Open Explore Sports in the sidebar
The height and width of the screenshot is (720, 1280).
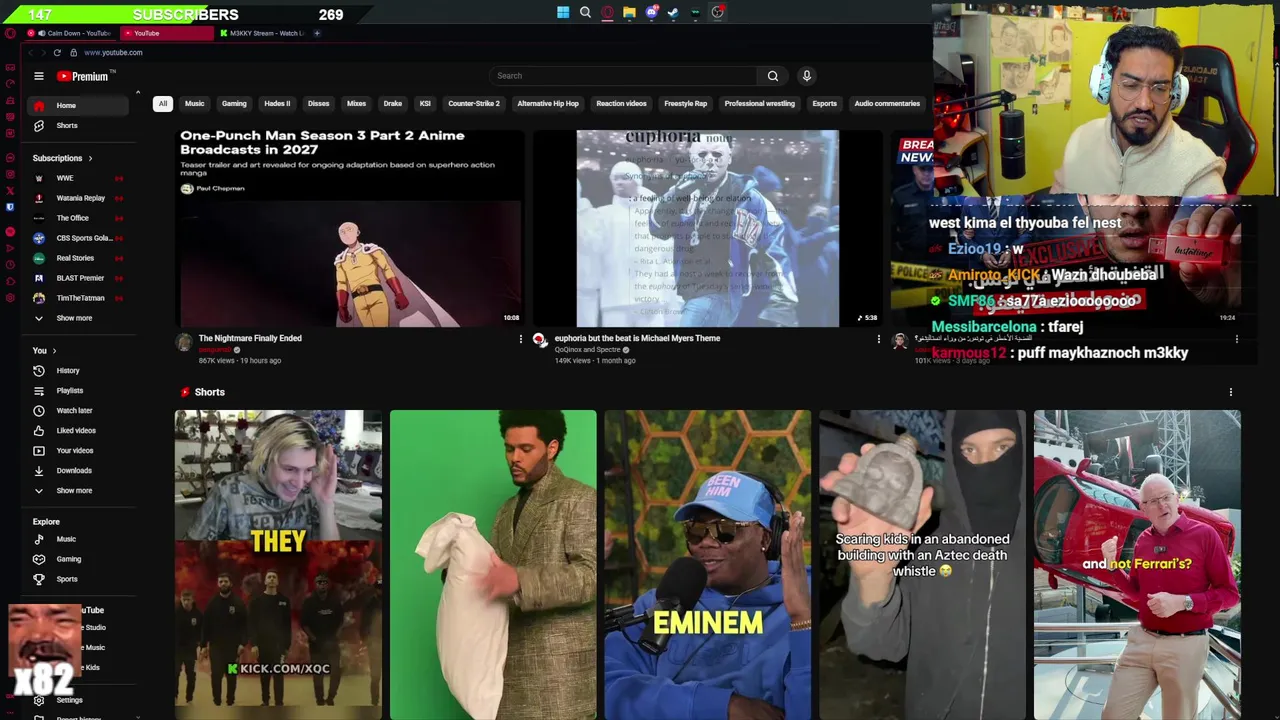click(78, 579)
